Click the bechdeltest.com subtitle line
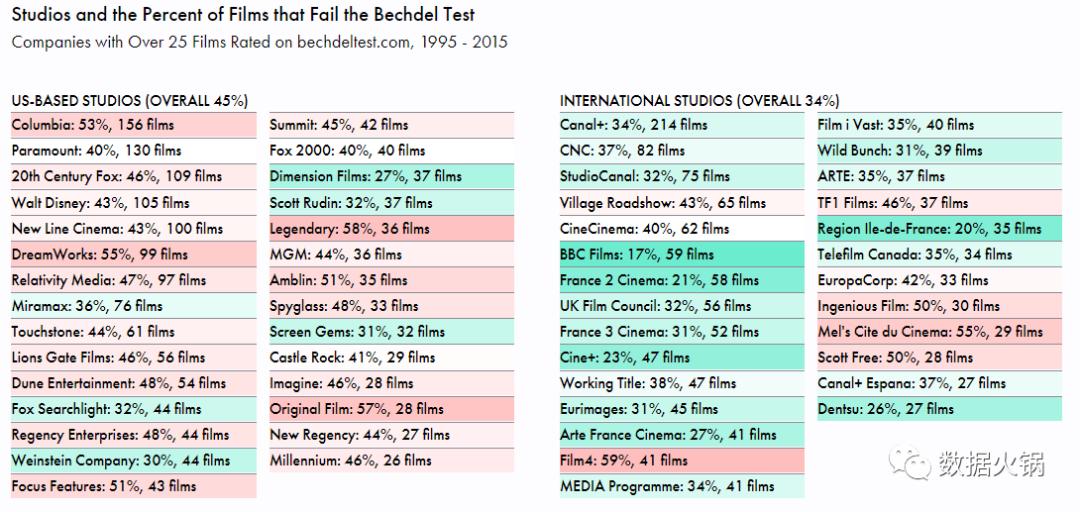1080x512 pixels. (x=259, y=42)
